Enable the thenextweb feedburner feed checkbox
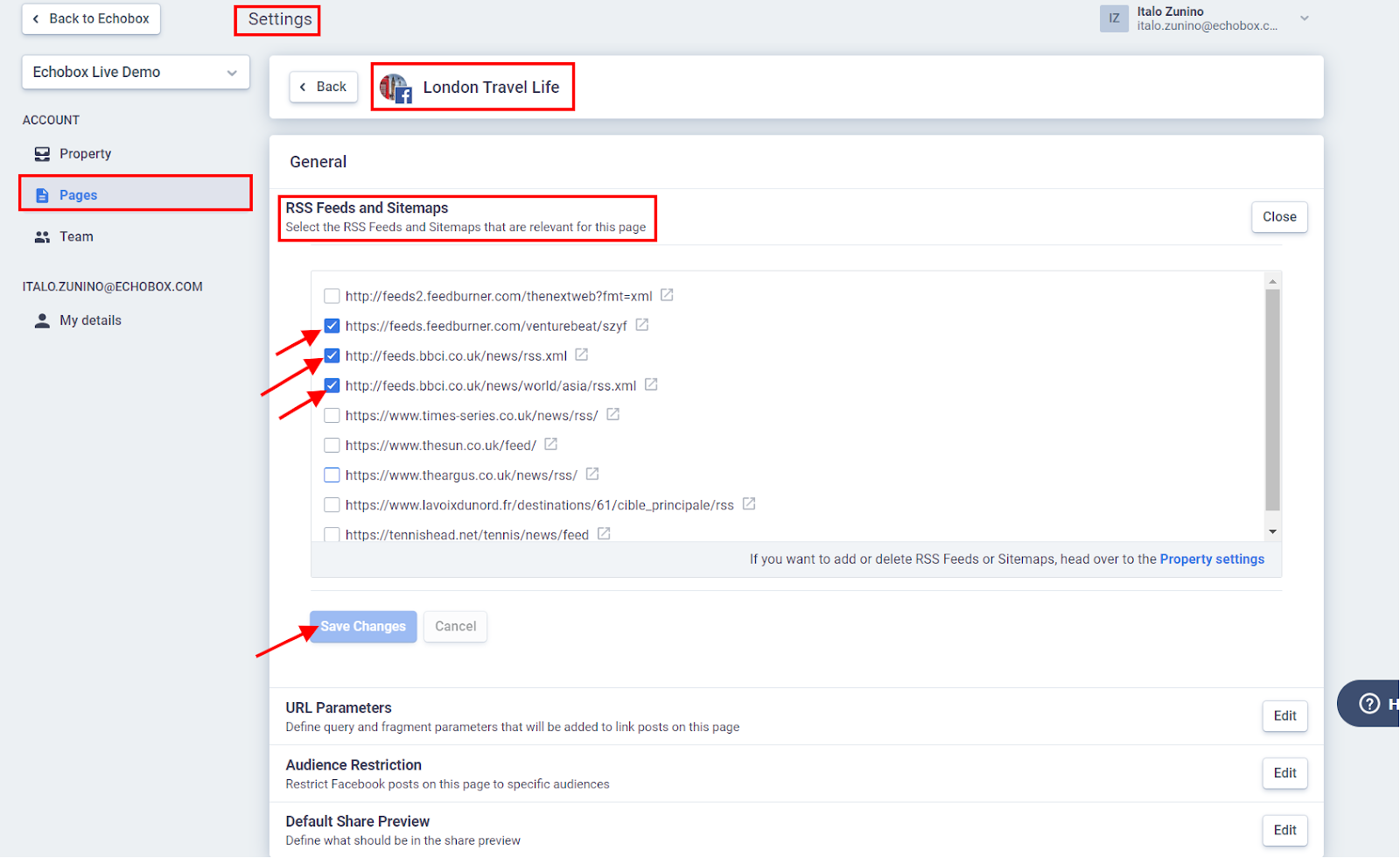The width and height of the screenshot is (1400, 858). (332, 296)
